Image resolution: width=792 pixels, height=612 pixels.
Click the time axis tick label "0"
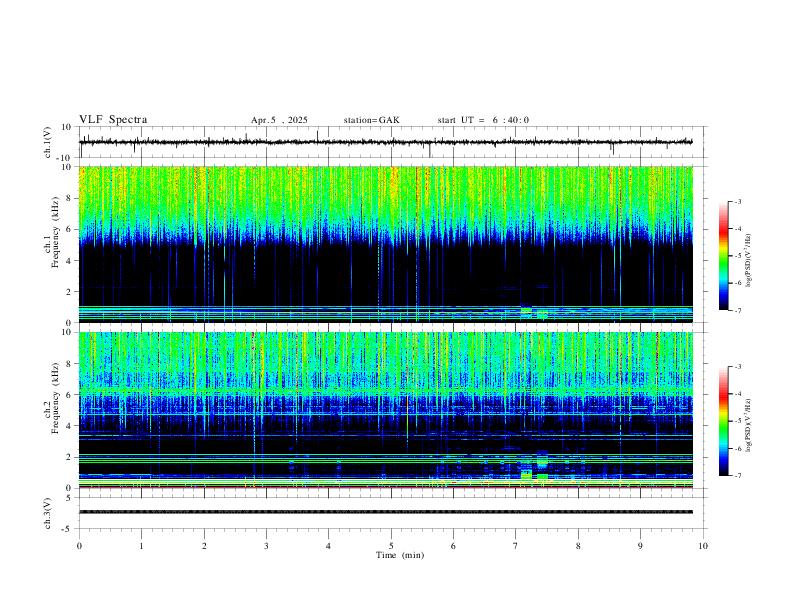(79, 546)
